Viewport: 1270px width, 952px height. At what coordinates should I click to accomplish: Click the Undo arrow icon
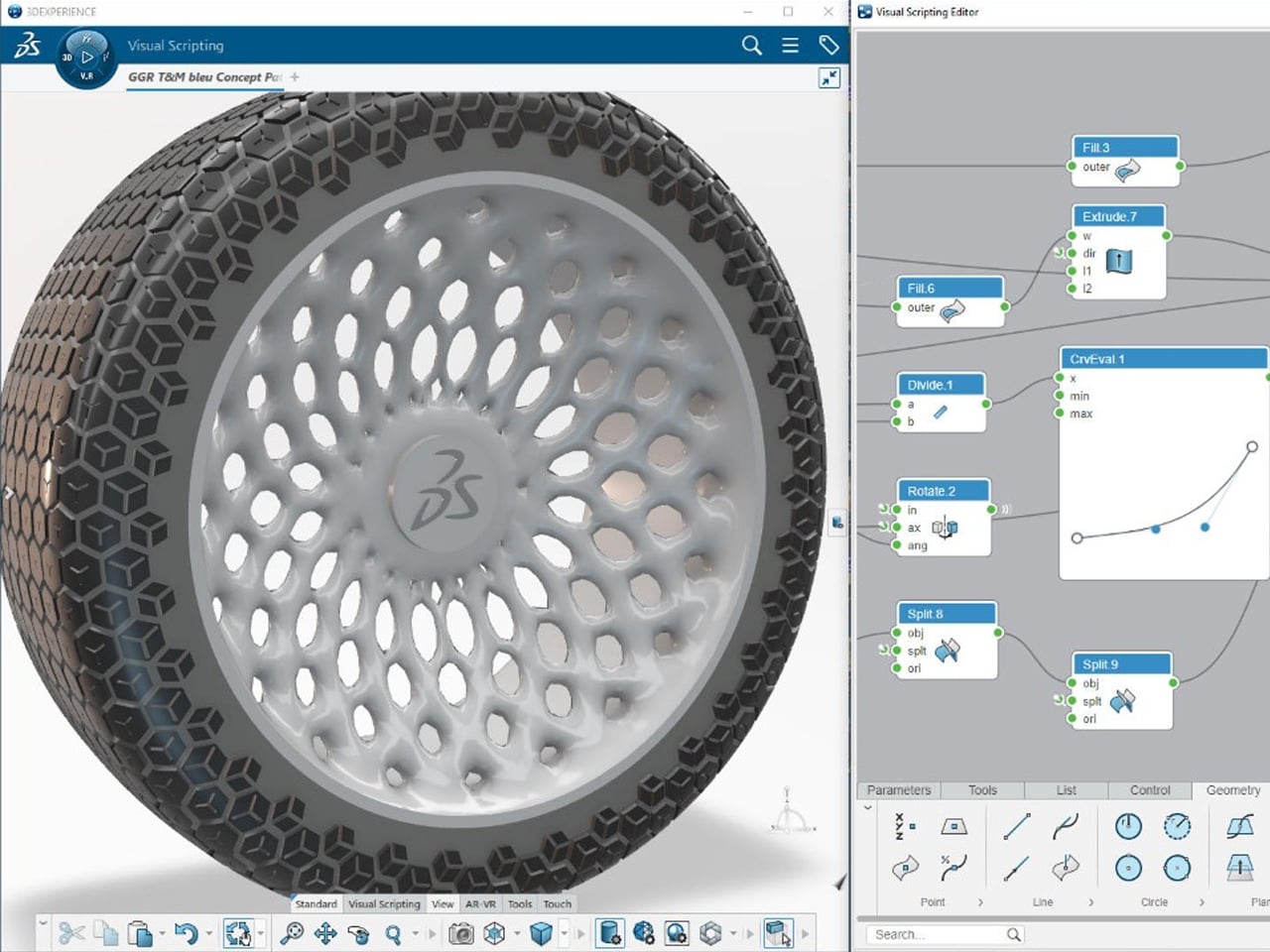[185, 933]
